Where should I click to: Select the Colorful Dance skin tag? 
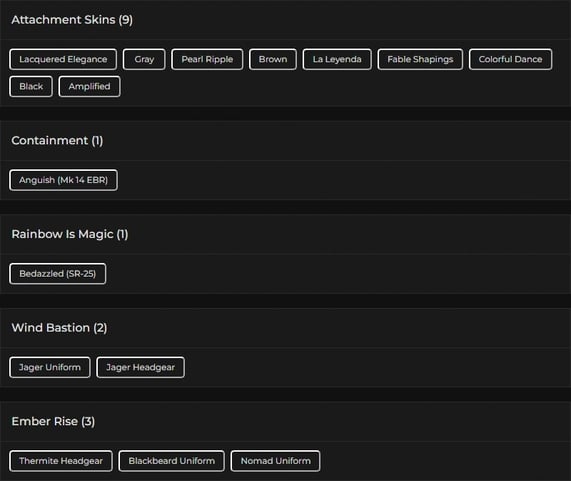pos(510,59)
